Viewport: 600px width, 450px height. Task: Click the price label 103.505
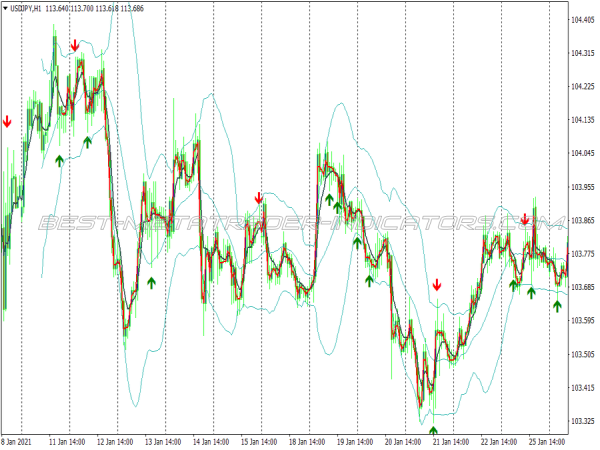[x=583, y=354]
